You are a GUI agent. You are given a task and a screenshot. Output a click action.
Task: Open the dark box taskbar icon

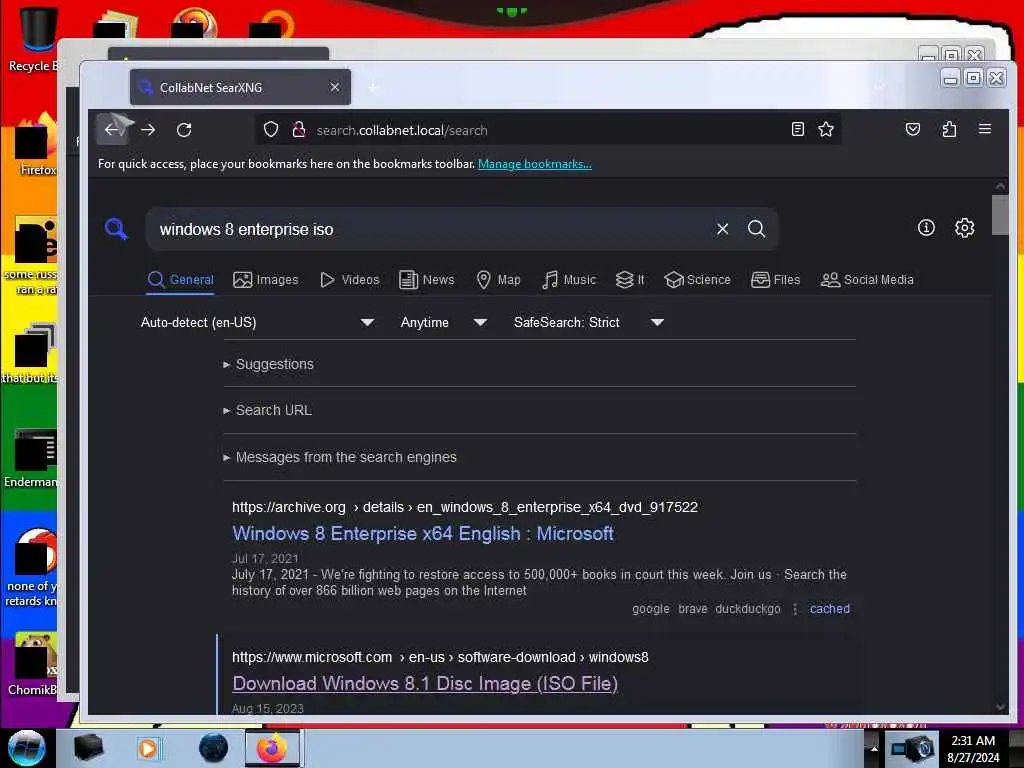(88, 748)
